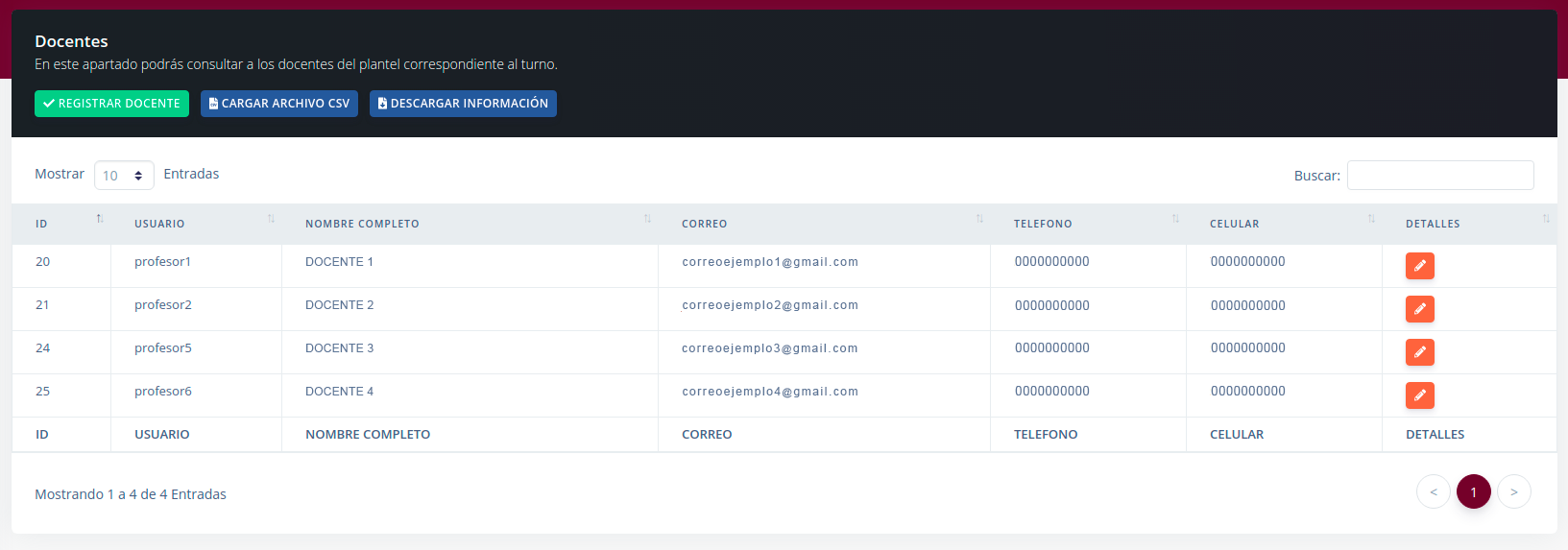Sort by DETALLES column header
This screenshot has width=1568, height=550.
tap(1433, 224)
